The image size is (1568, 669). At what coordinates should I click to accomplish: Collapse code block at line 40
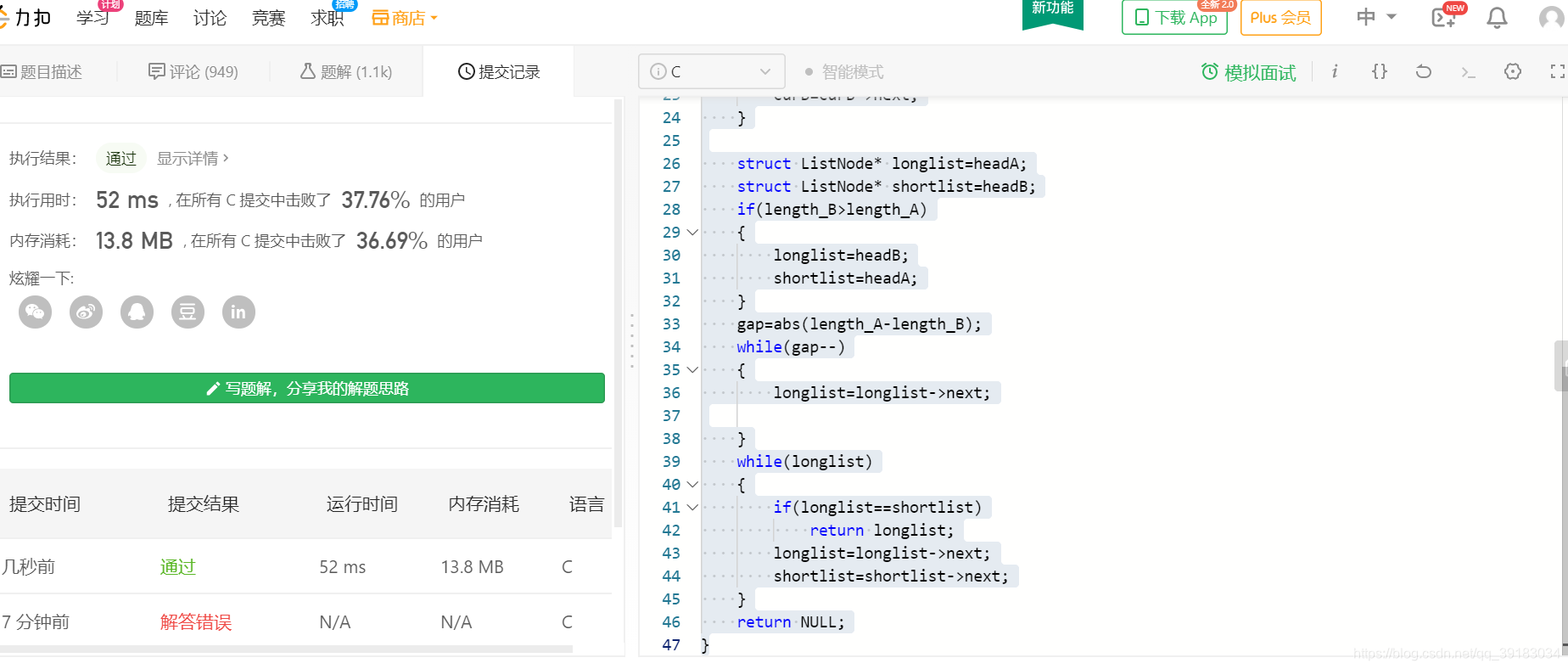click(x=692, y=485)
